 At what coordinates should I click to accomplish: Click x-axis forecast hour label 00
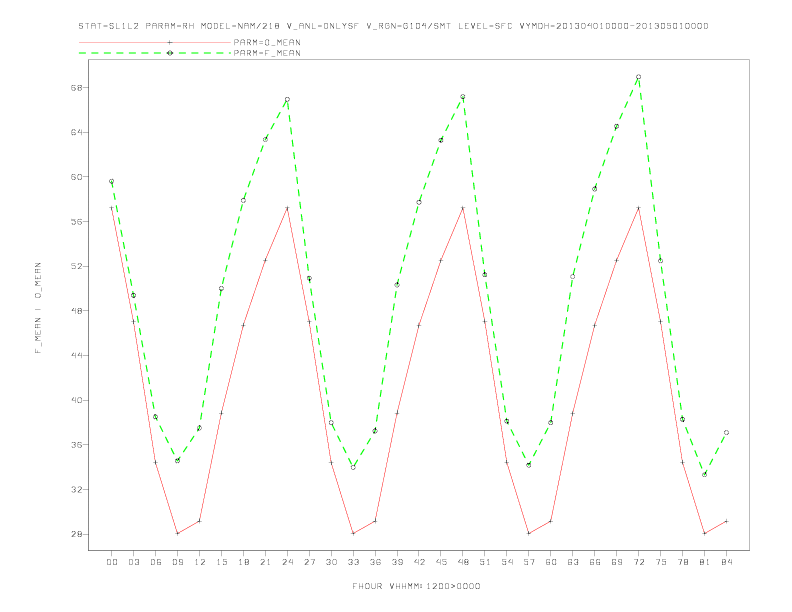coord(112,562)
